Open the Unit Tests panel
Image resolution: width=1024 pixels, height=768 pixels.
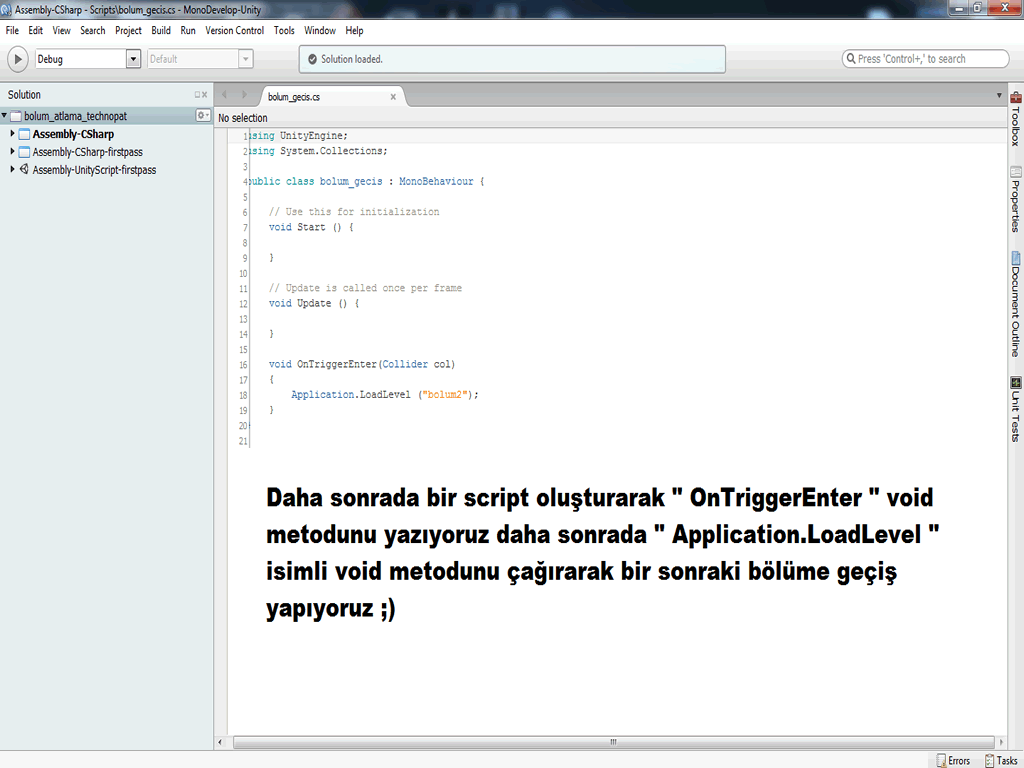tap(1015, 410)
